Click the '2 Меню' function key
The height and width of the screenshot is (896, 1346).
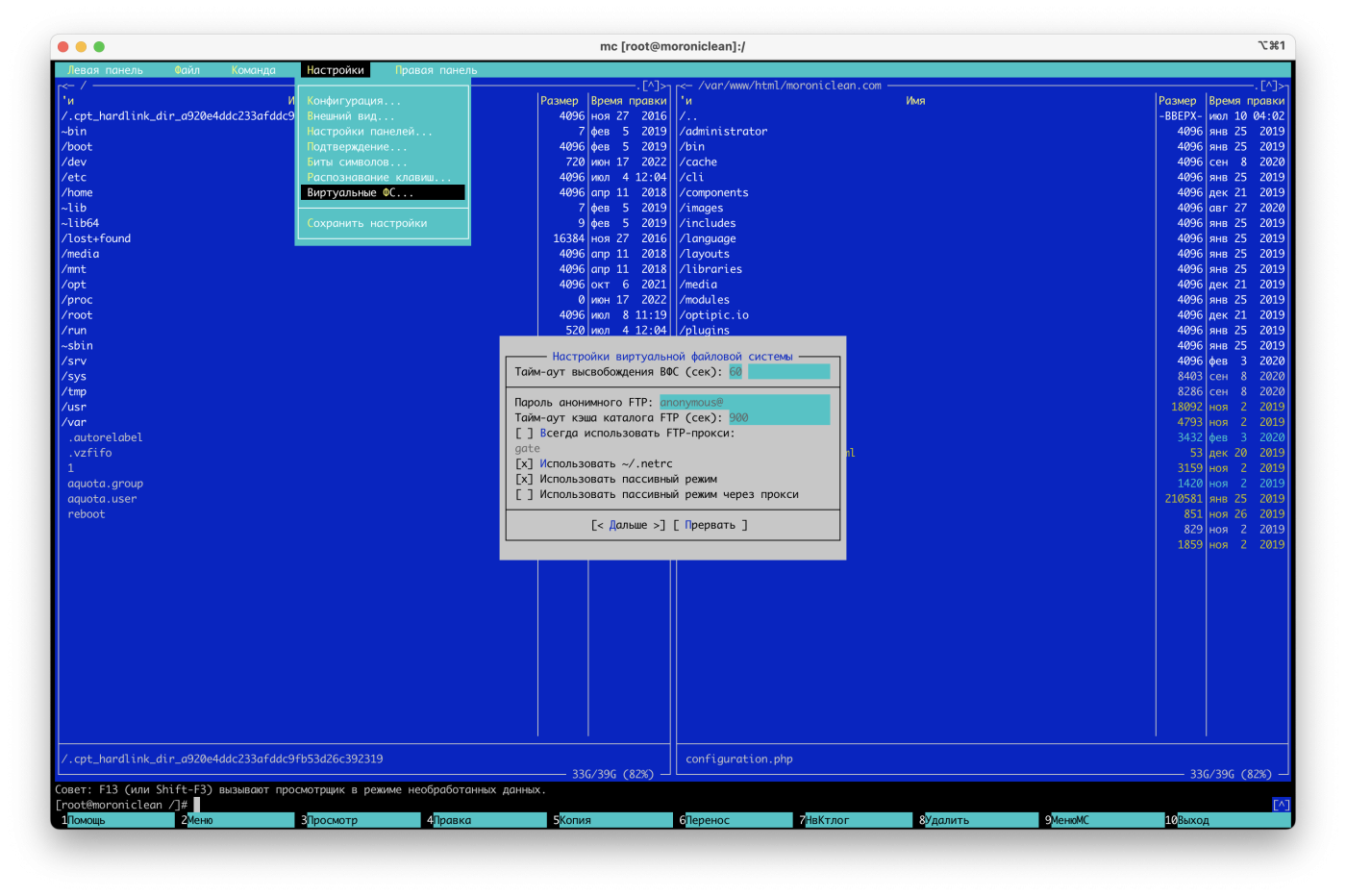click(x=237, y=820)
